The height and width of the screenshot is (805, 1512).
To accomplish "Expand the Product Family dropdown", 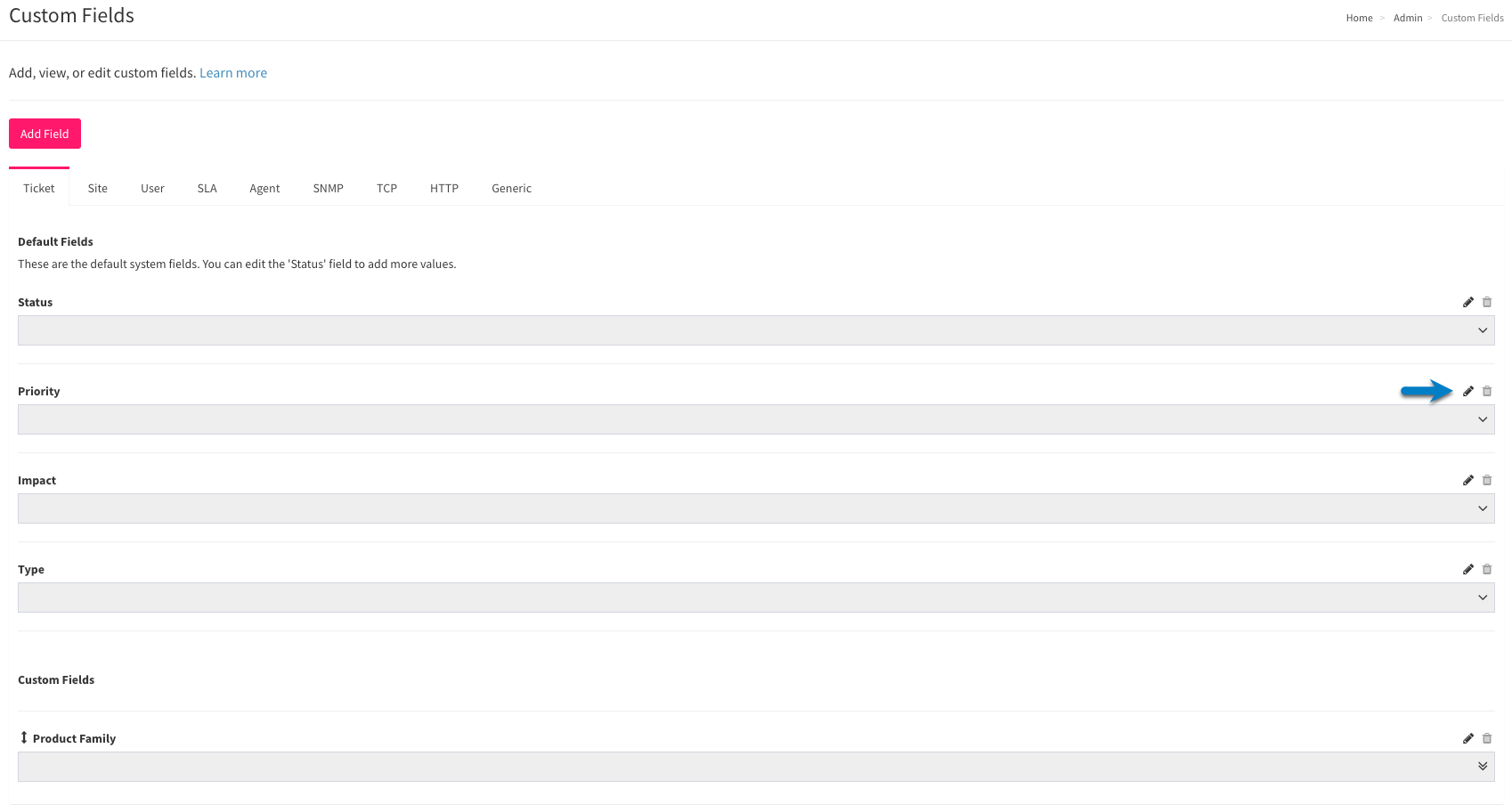I will [x=756, y=767].
